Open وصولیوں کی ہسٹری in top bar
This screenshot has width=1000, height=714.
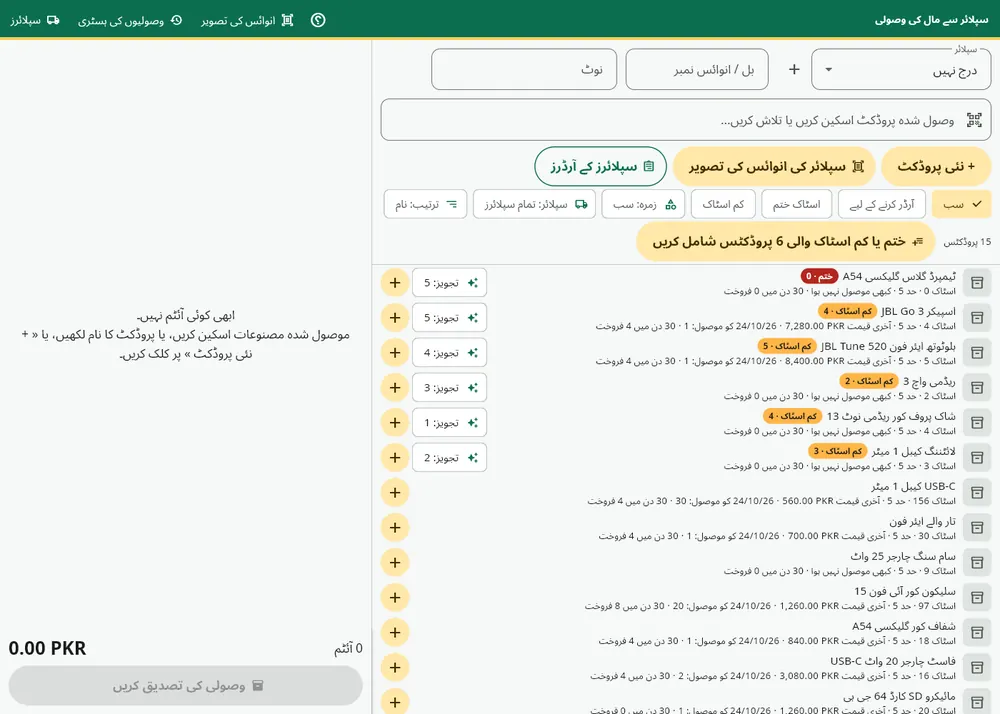click(130, 20)
